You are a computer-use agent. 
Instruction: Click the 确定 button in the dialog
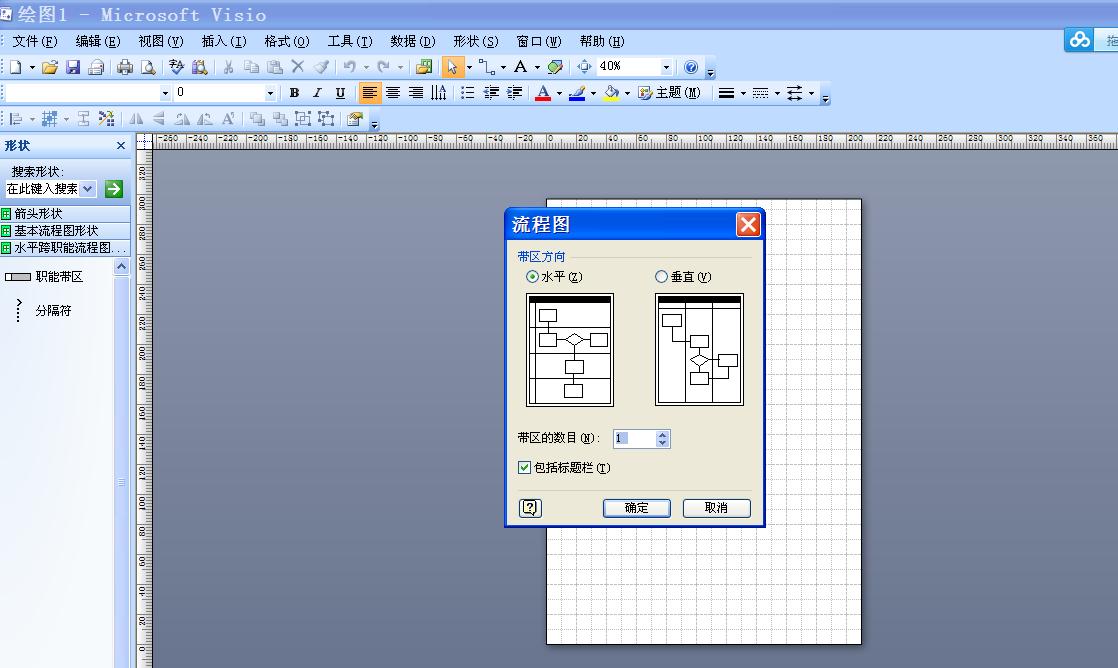[x=636, y=508]
